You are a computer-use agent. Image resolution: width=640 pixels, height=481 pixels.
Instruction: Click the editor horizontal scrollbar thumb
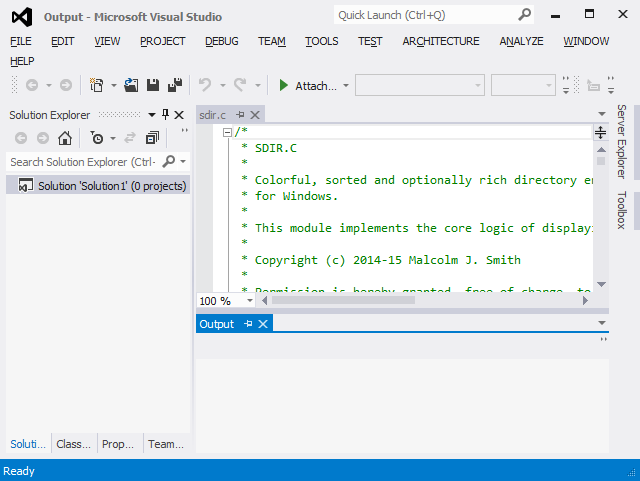point(343,301)
